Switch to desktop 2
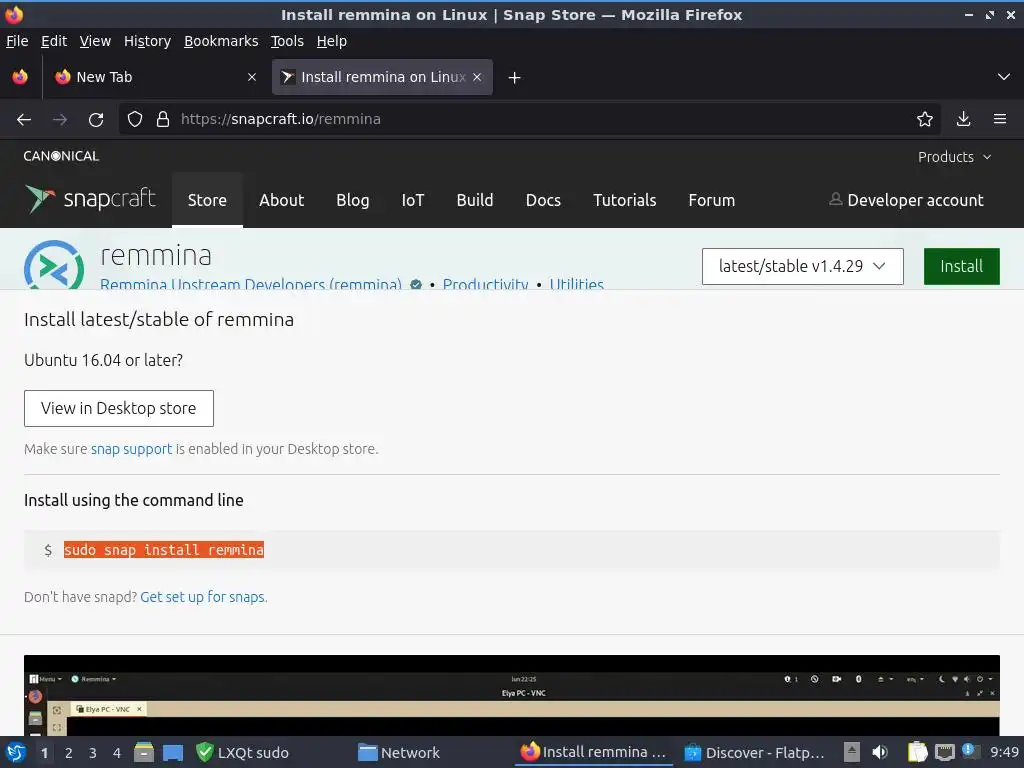The height and width of the screenshot is (768, 1024). click(69, 753)
